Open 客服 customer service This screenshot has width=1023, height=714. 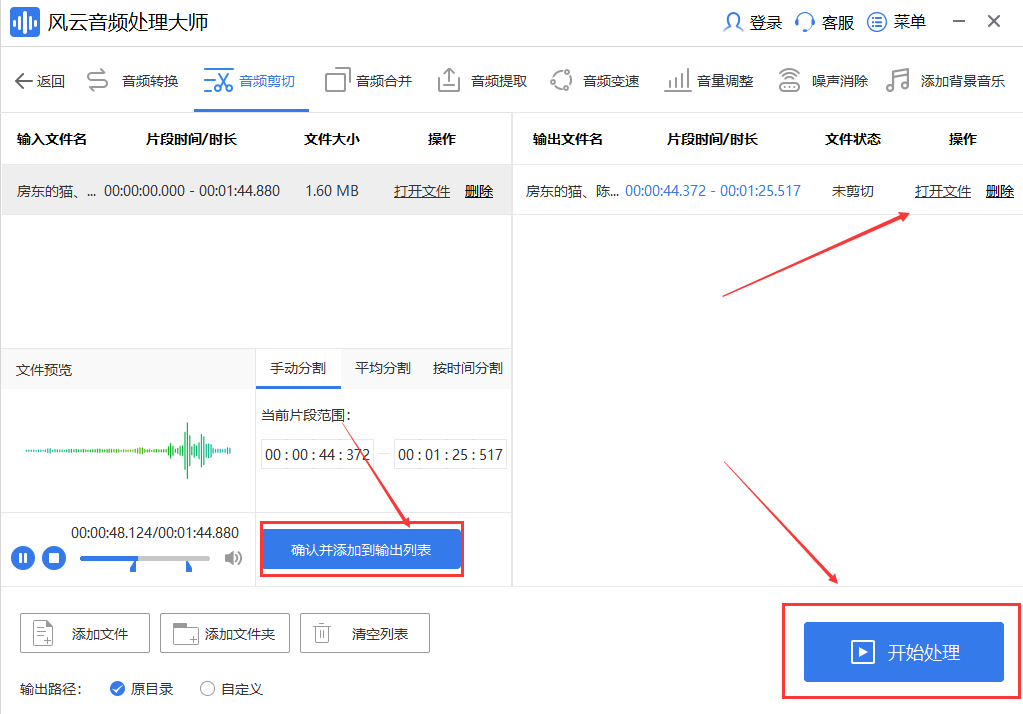824,20
